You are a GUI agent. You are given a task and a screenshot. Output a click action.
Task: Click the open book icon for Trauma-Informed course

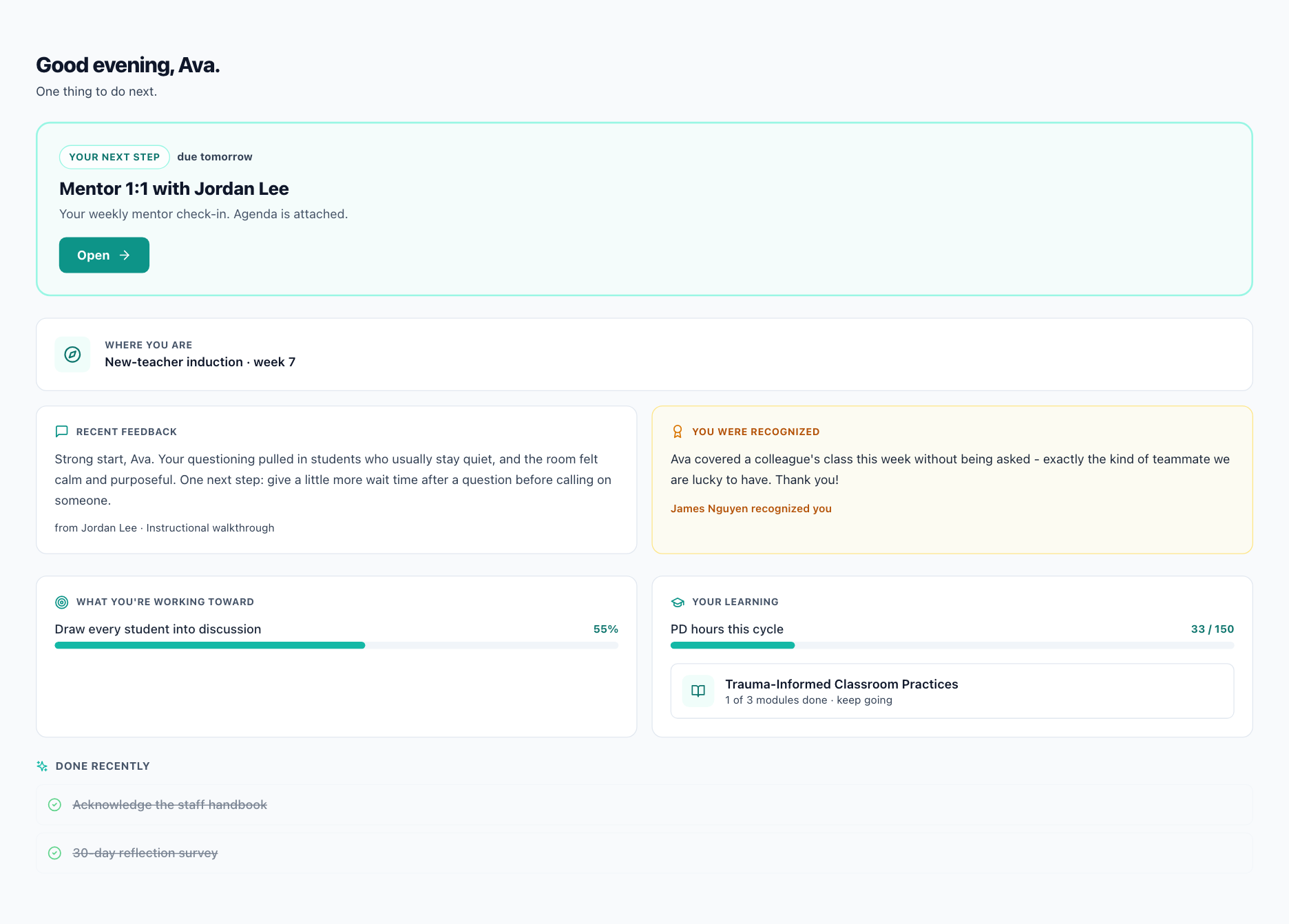[698, 691]
